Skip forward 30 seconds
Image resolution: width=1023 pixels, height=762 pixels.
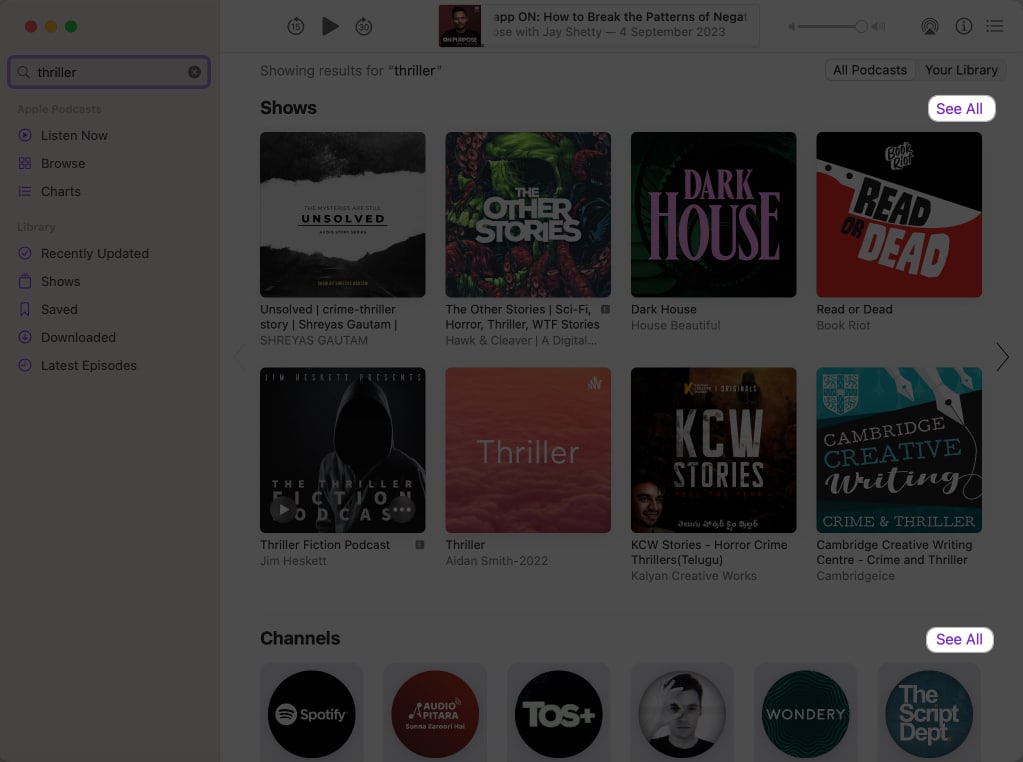pos(363,27)
